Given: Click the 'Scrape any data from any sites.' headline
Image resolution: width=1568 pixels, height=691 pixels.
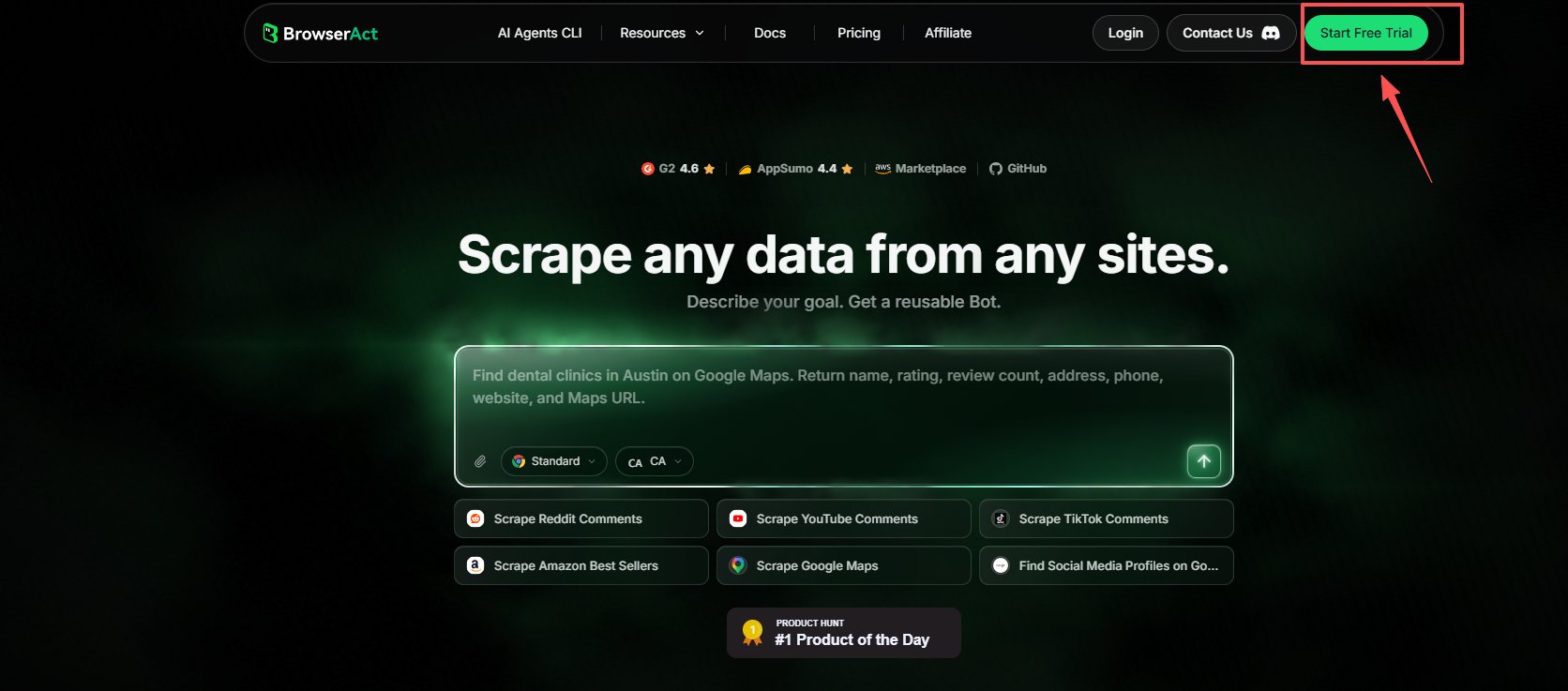Looking at the screenshot, I should pos(843,255).
